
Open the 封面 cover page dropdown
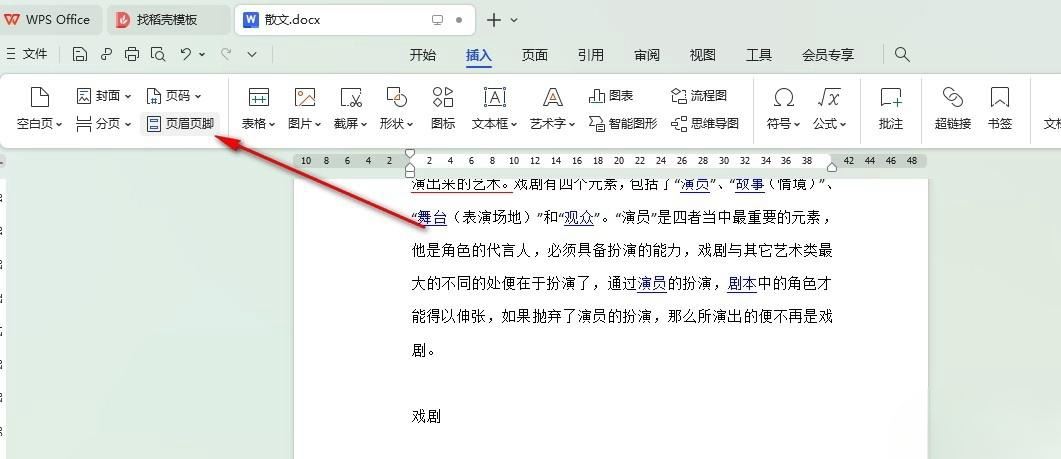pyautogui.click(x=104, y=96)
